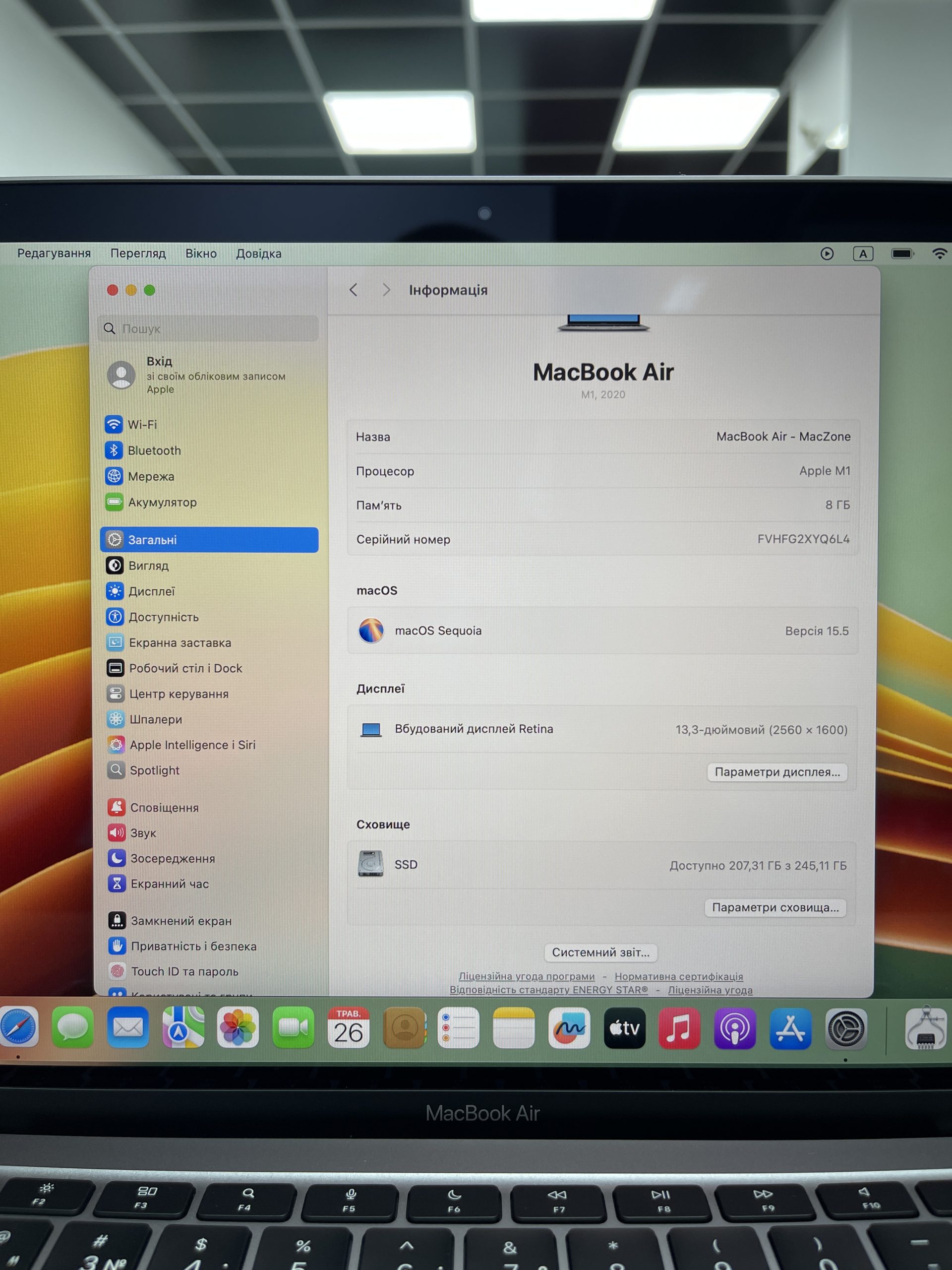Open Нормативна сертифікація link
Viewport: 952px width, 1270px height.
(x=679, y=976)
